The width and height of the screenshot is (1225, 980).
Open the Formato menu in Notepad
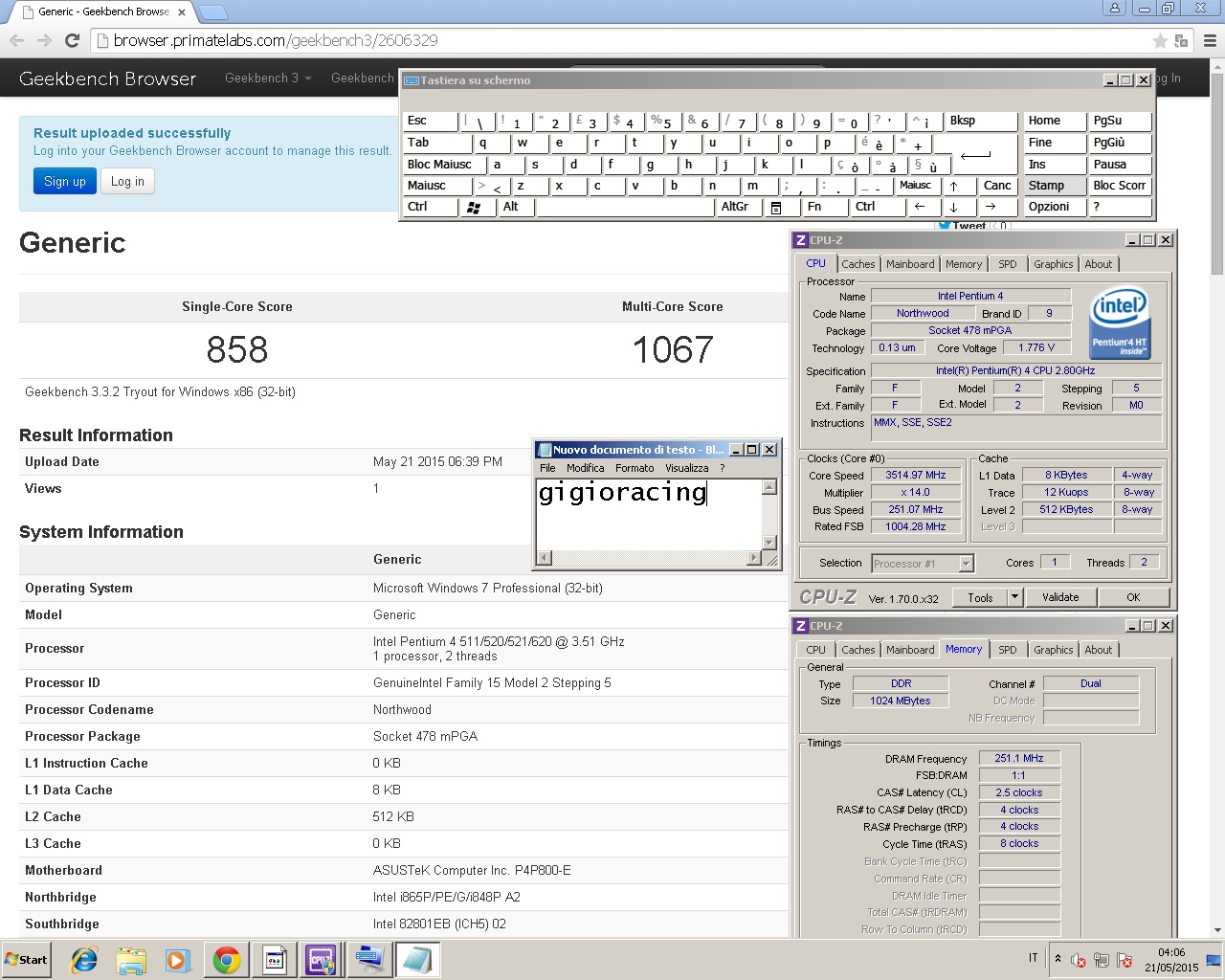[635, 468]
